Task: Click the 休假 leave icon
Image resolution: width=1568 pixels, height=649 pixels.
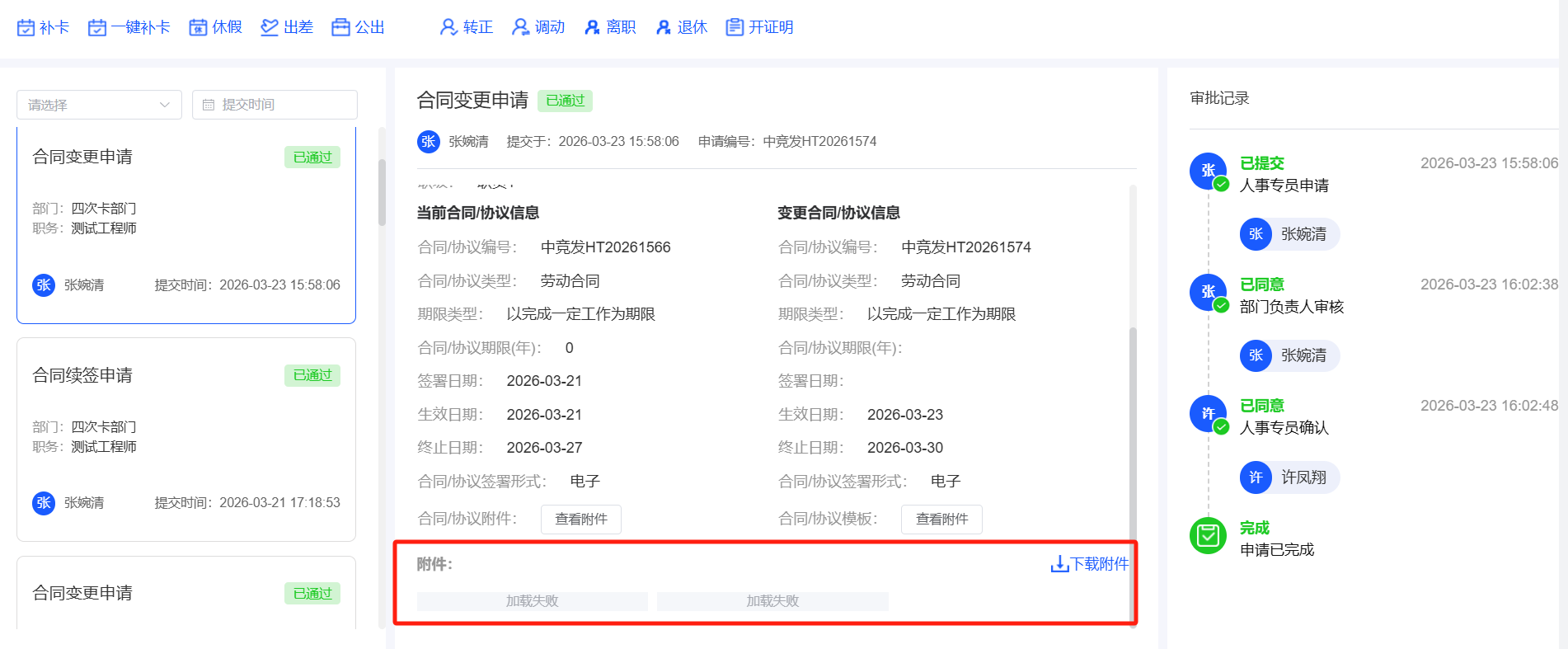Action: click(198, 28)
